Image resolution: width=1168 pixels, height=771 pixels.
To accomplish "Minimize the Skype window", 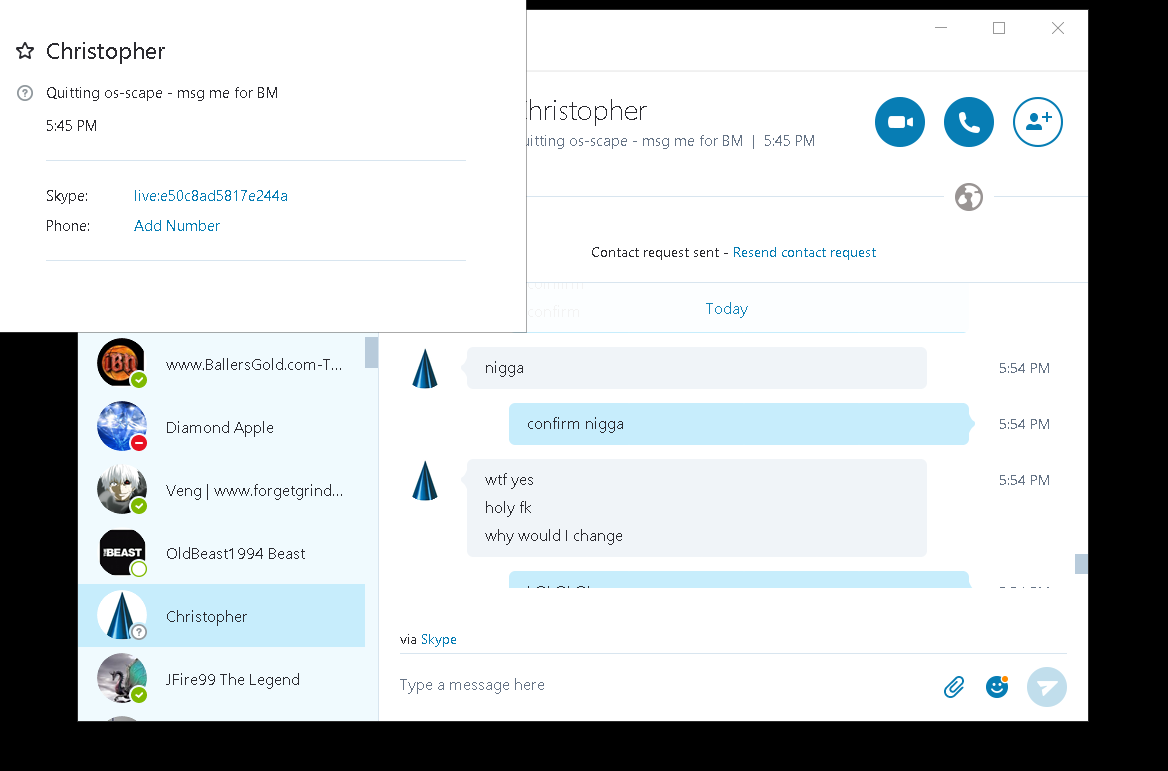I will click(941, 28).
